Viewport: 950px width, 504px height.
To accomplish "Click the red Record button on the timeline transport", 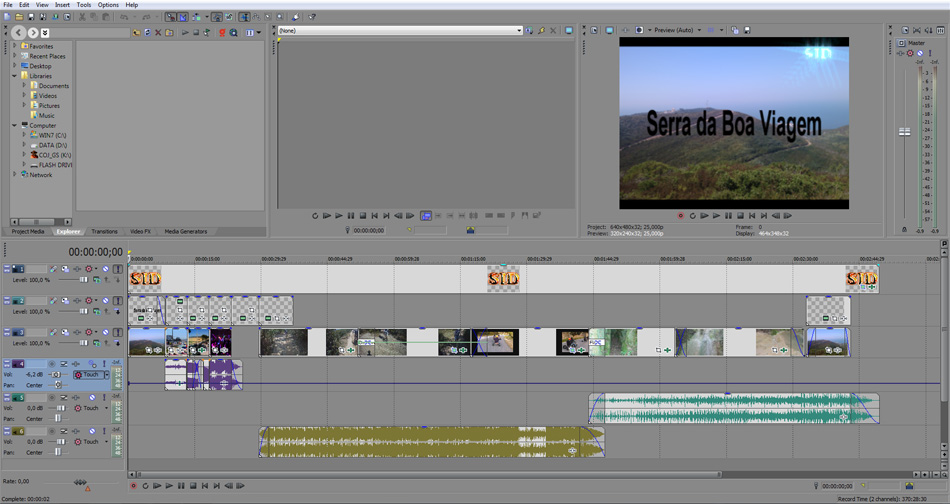I will point(133,486).
